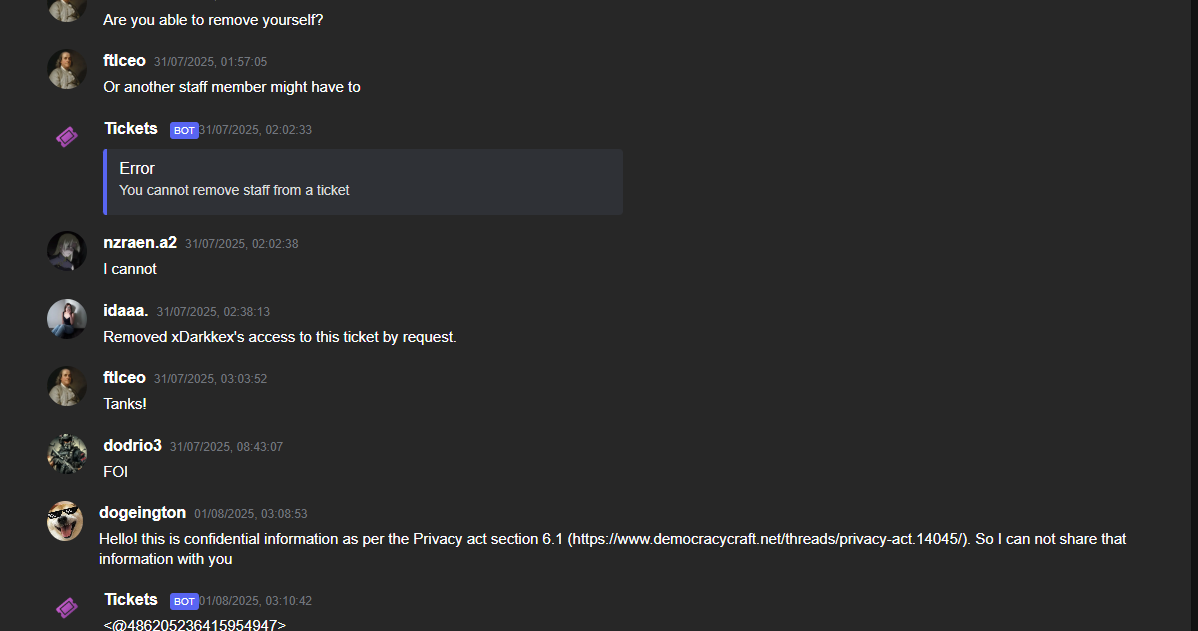Screen dimensions: 1198x631
Task: Click the Error embed box
Action: coord(363,182)
